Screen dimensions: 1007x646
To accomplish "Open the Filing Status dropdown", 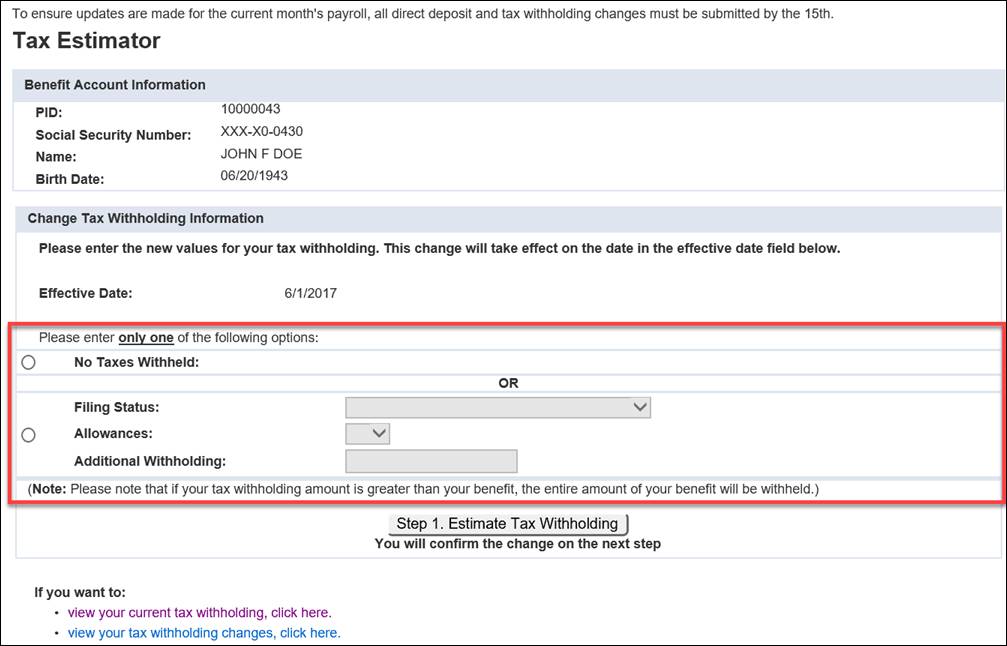I will tap(497, 407).
